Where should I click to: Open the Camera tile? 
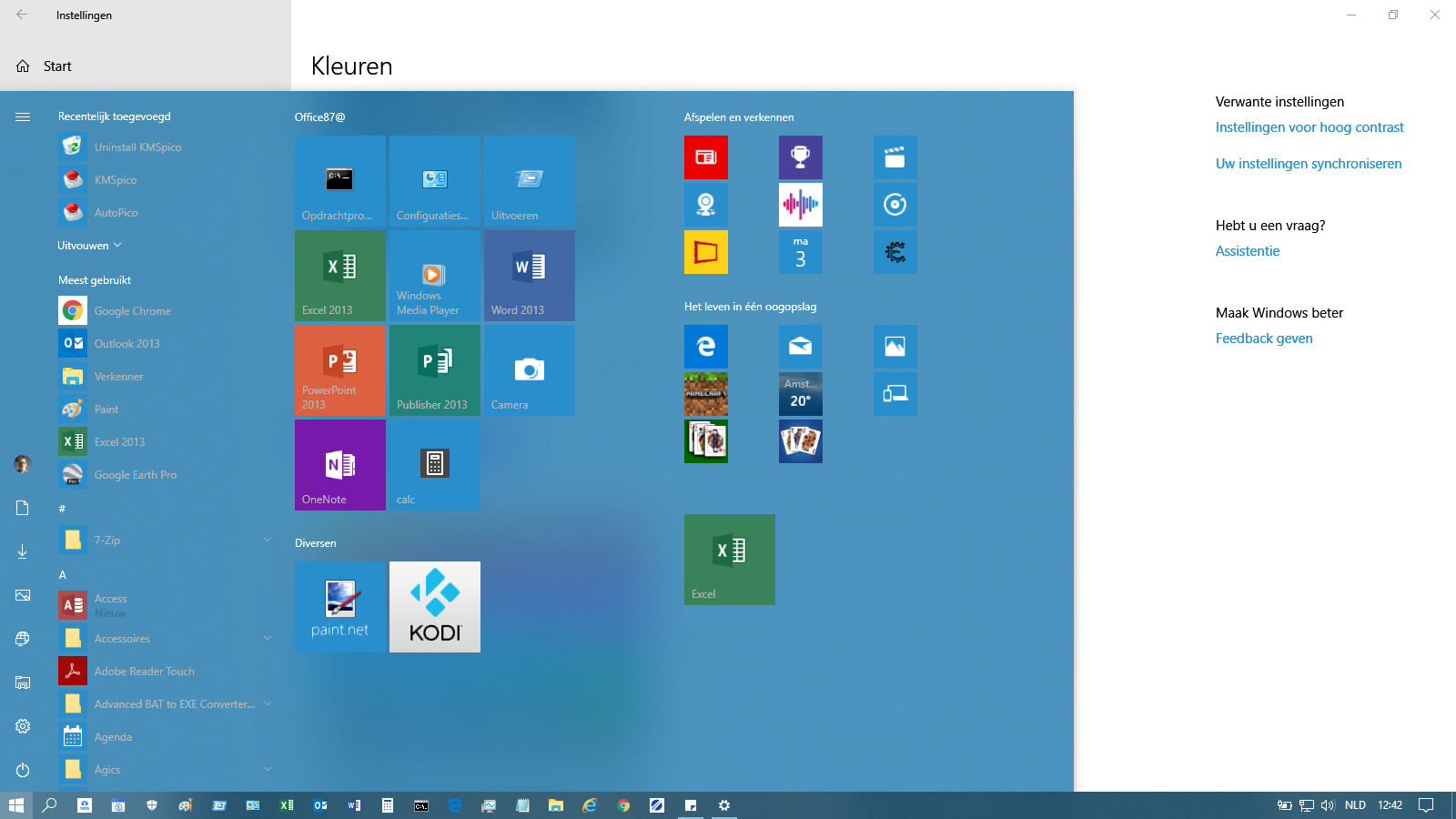point(530,370)
